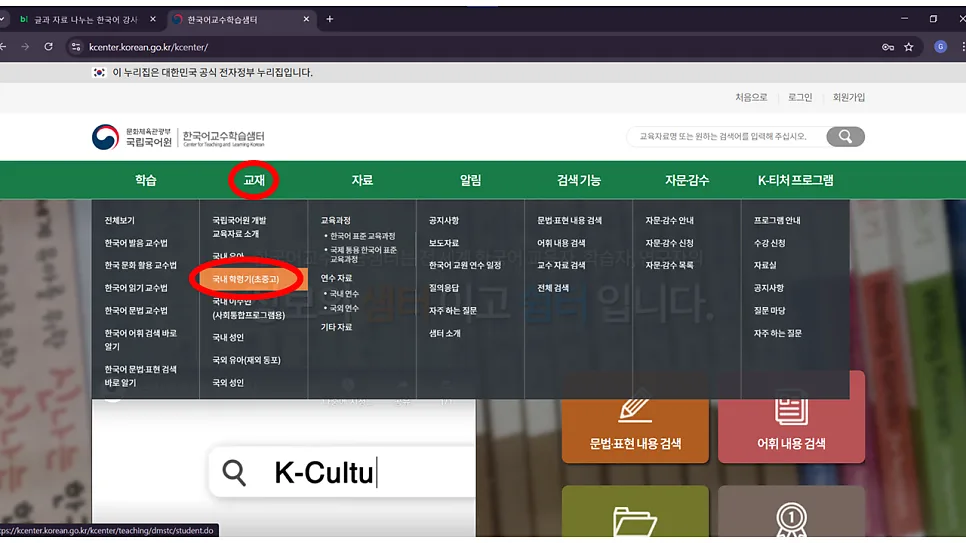The width and height of the screenshot is (966, 543).
Task: Open 자문·감수 목록 link
Action: pos(669,265)
